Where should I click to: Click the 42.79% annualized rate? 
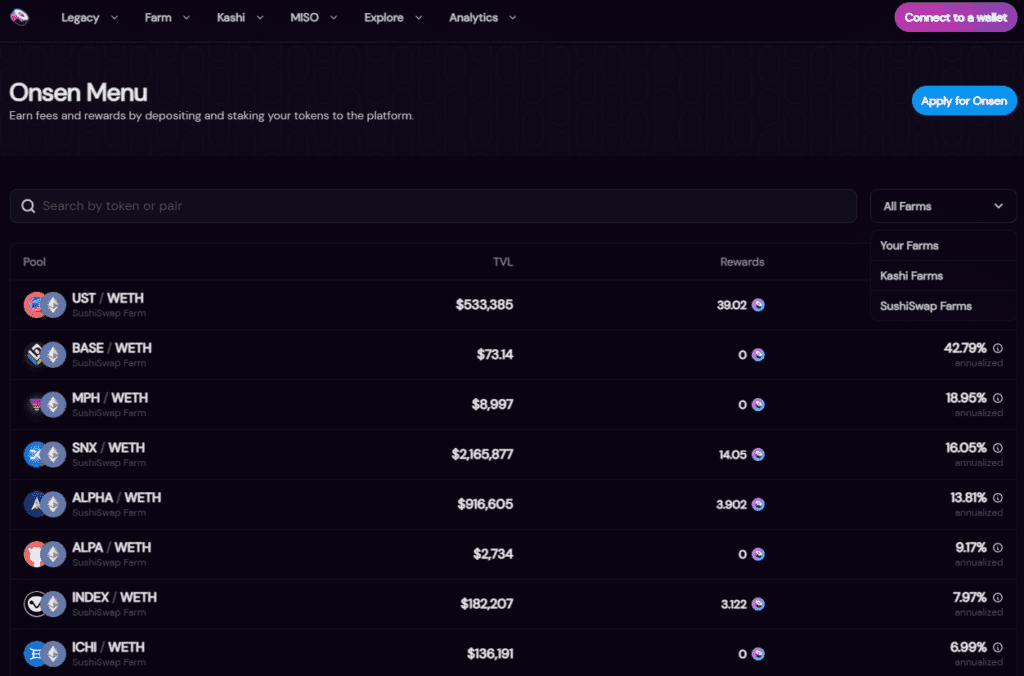965,349
